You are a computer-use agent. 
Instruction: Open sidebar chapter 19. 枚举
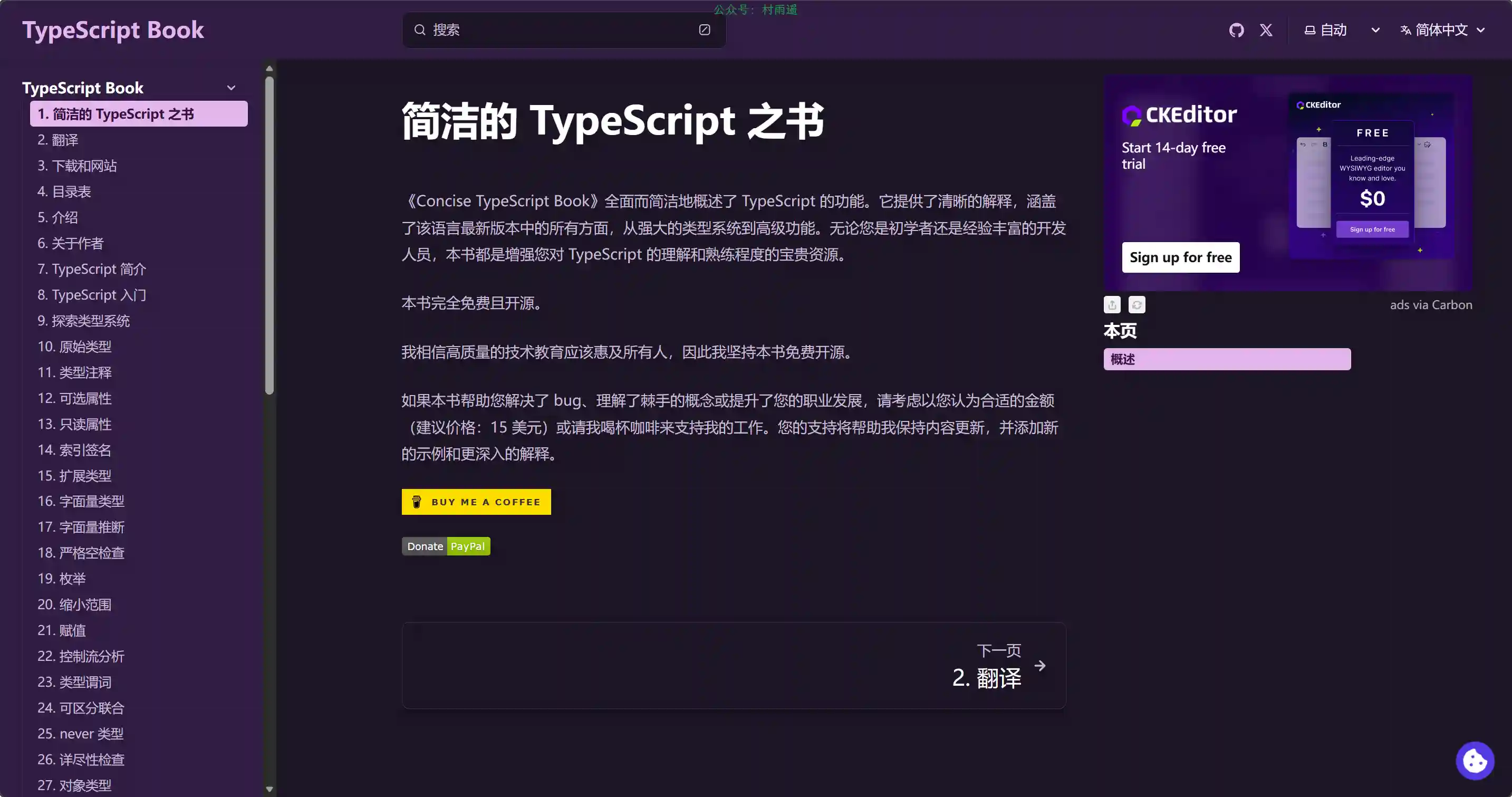62,579
